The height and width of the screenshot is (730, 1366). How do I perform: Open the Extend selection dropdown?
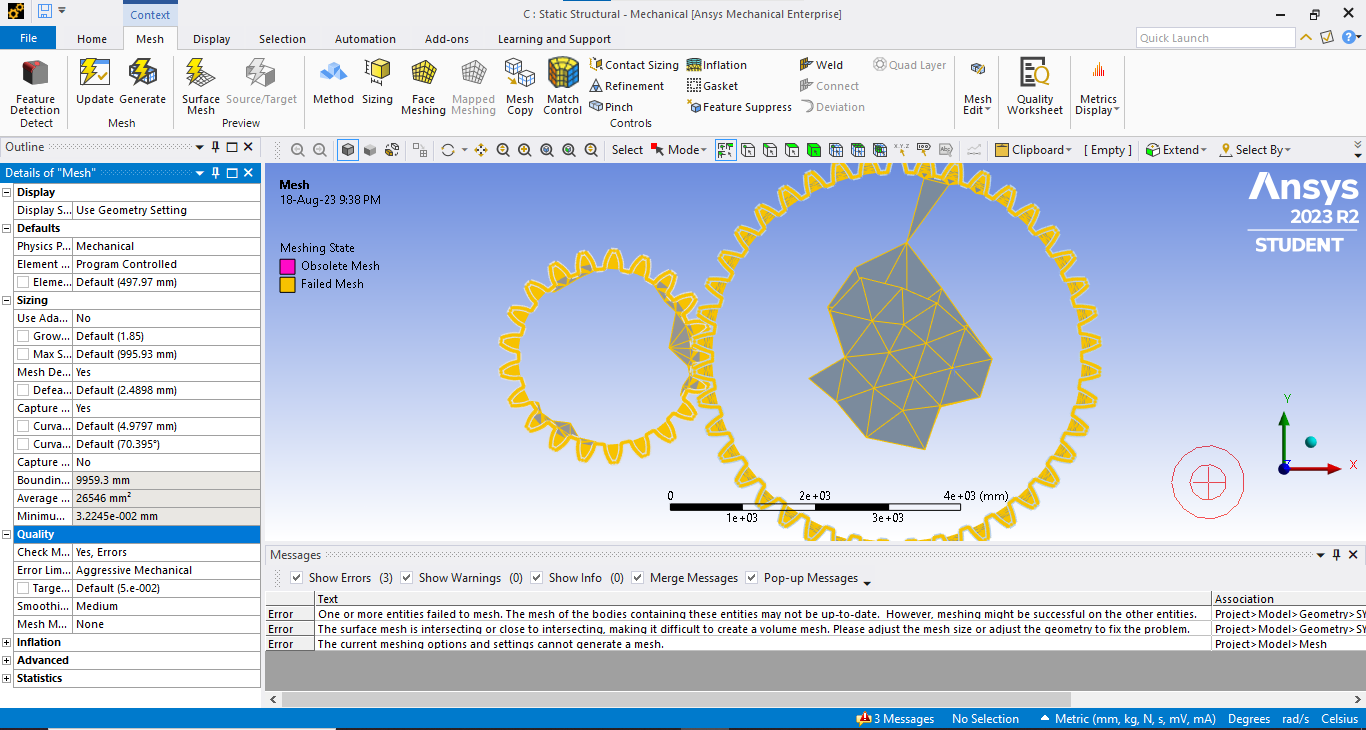click(1177, 150)
